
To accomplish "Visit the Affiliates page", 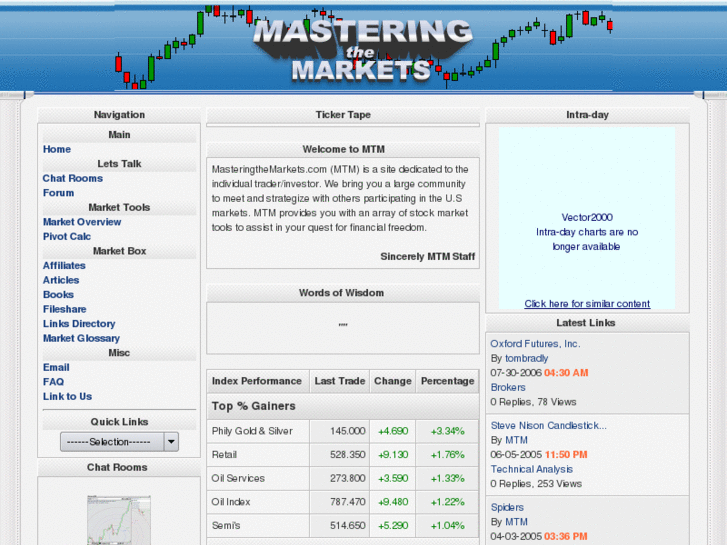I will (64, 266).
